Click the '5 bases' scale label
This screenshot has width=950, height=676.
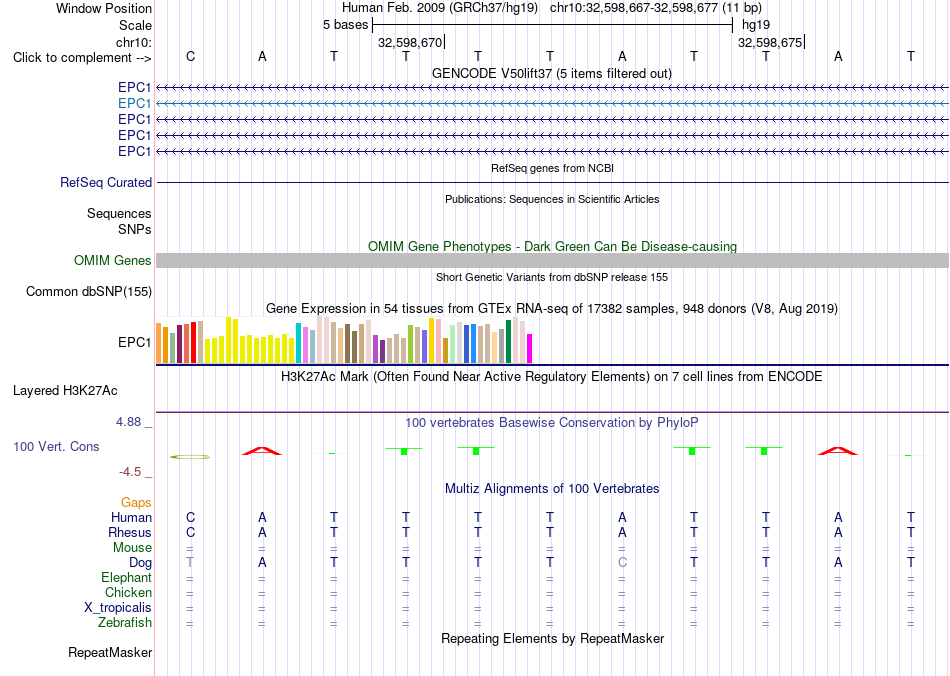[345, 25]
